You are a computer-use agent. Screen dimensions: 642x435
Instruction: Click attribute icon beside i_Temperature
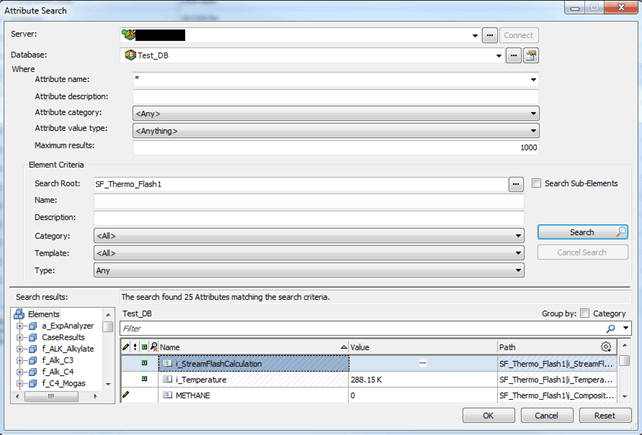167,379
